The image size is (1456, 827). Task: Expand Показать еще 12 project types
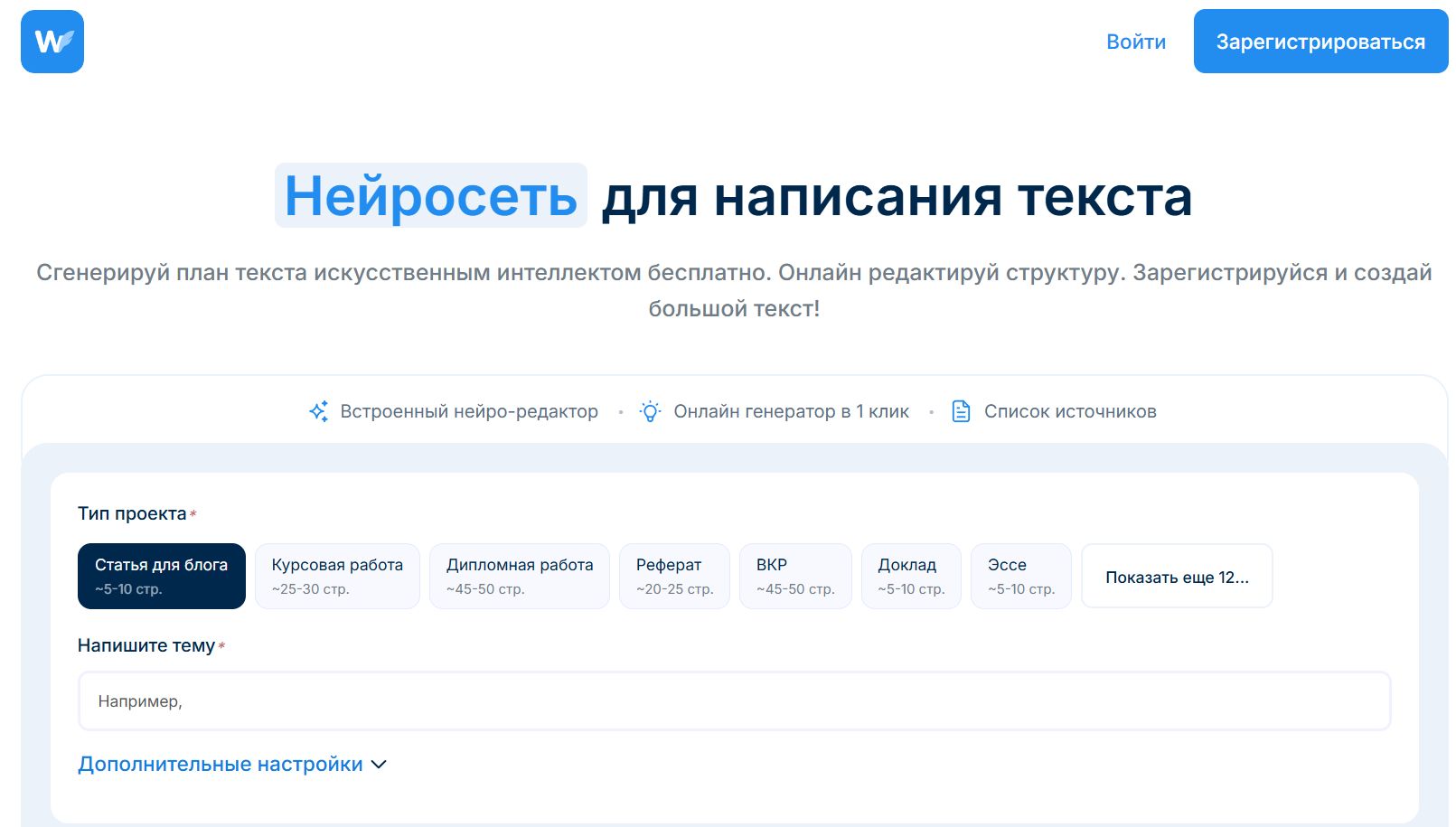click(x=1177, y=576)
